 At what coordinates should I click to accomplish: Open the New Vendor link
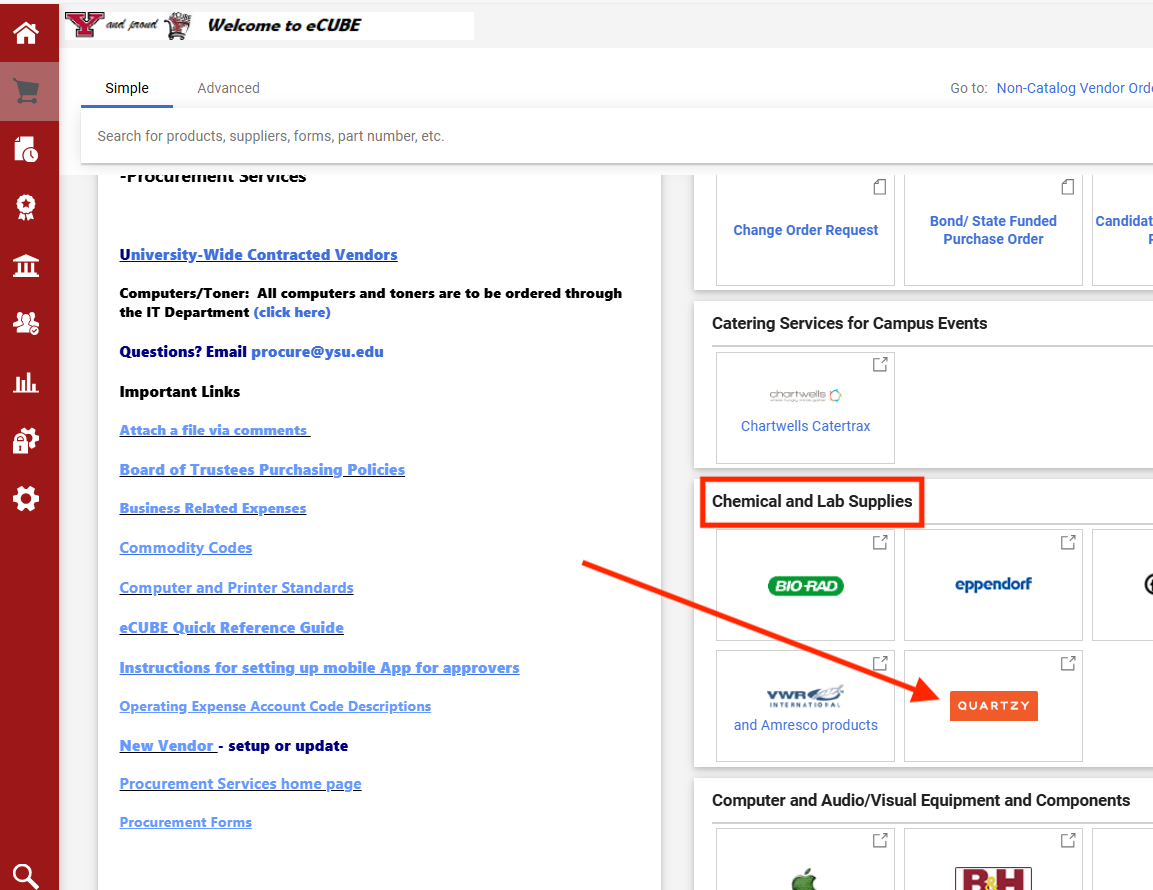point(167,746)
